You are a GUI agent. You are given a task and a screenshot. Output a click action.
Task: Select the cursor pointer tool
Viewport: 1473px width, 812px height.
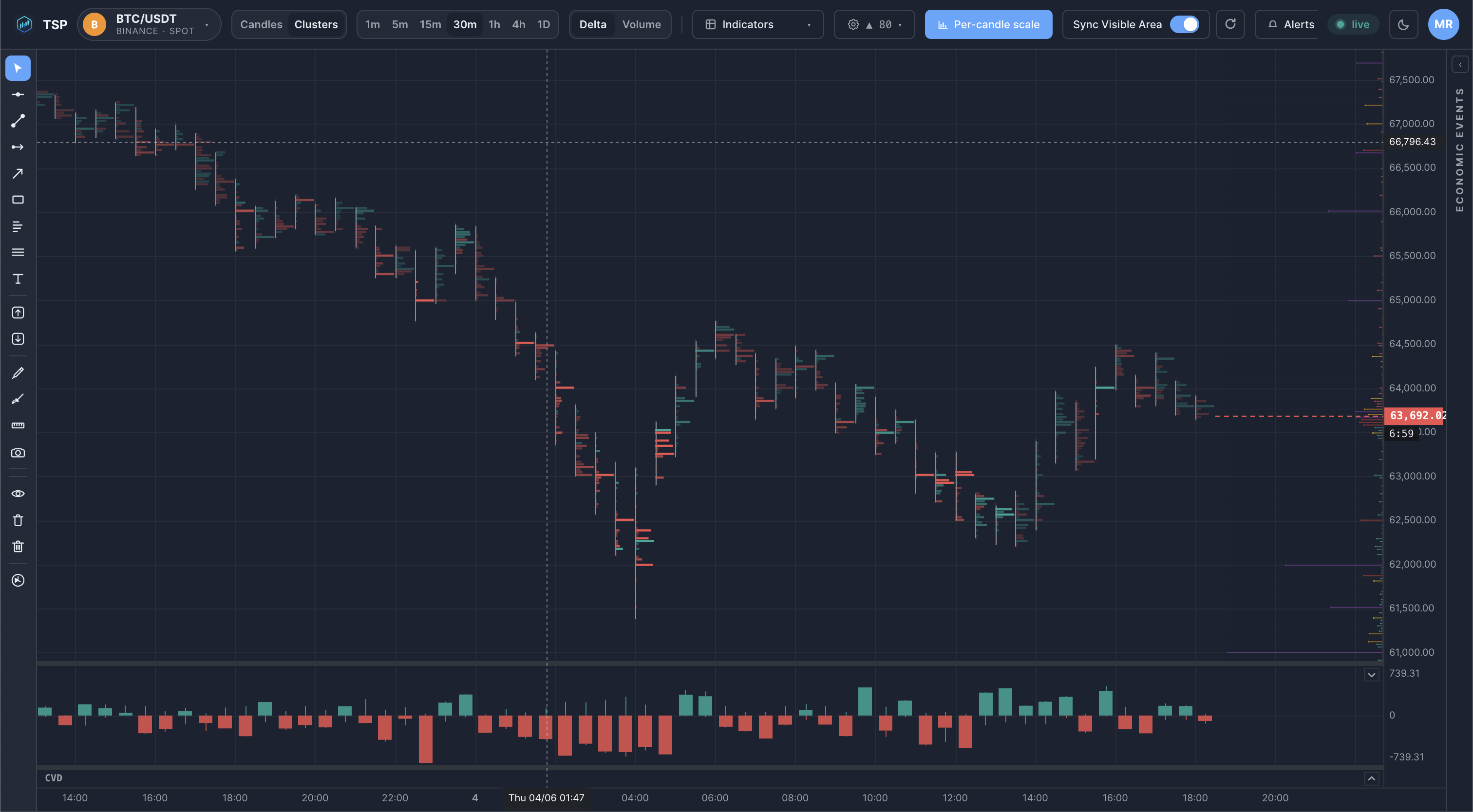18,68
